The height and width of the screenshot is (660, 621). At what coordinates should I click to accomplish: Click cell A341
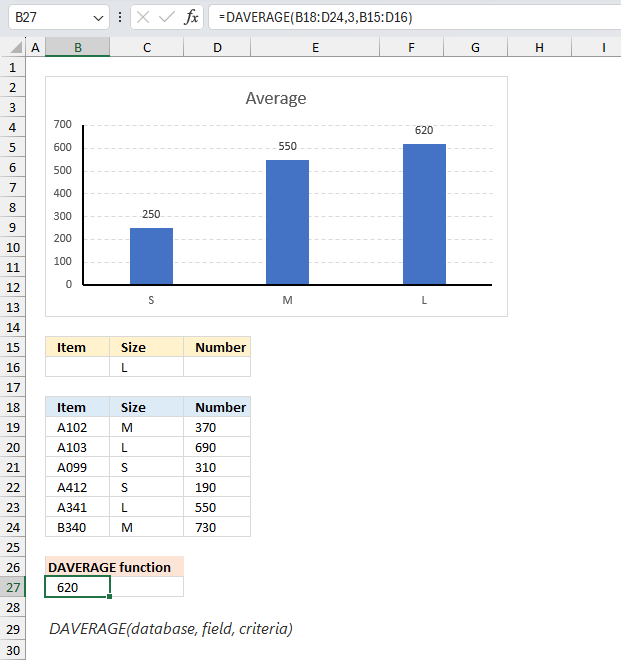point(77,507)
